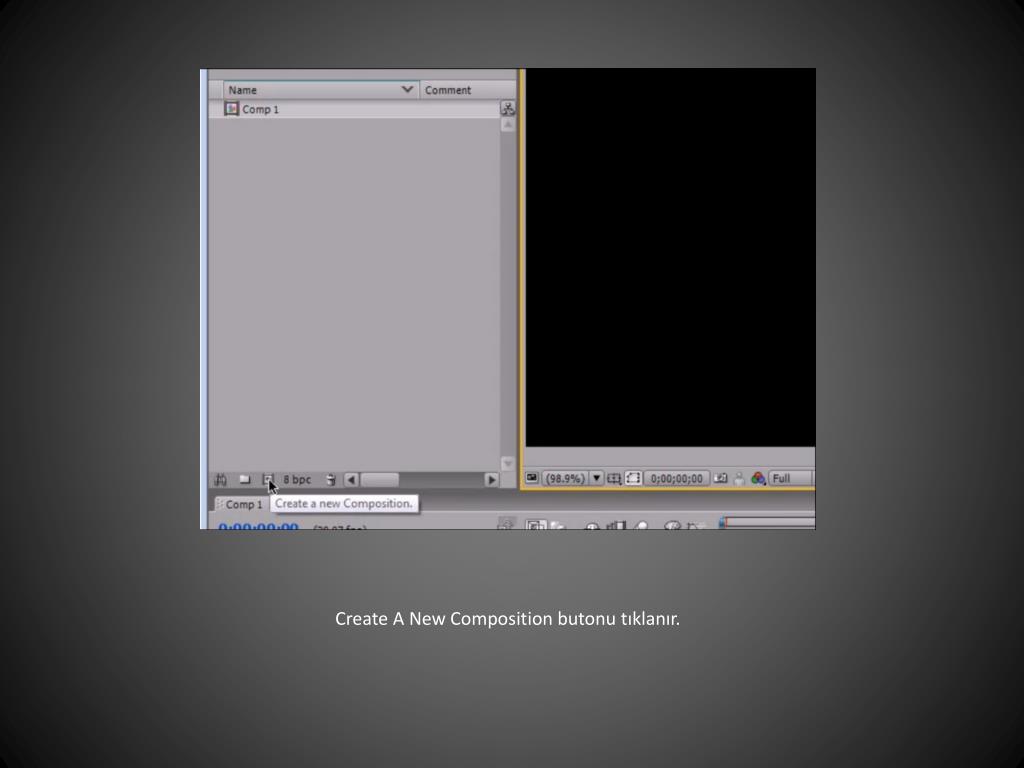Viewport: 1024px width, 768px height.
Task: Click the composition viewer black preview area
Action: 671,257
